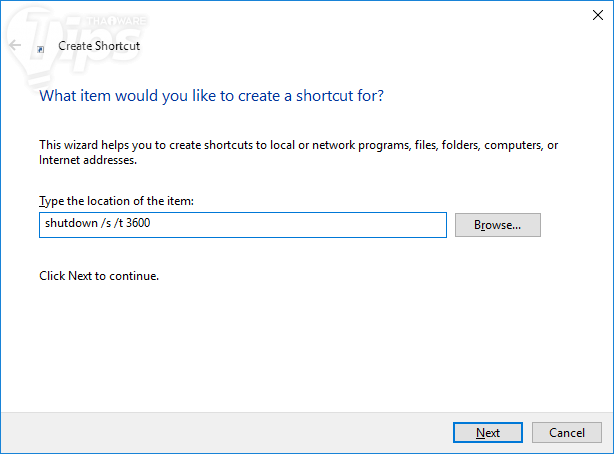Click the small shortcut wizard icon
Viewport: 614px width, 454px height.
40,47
